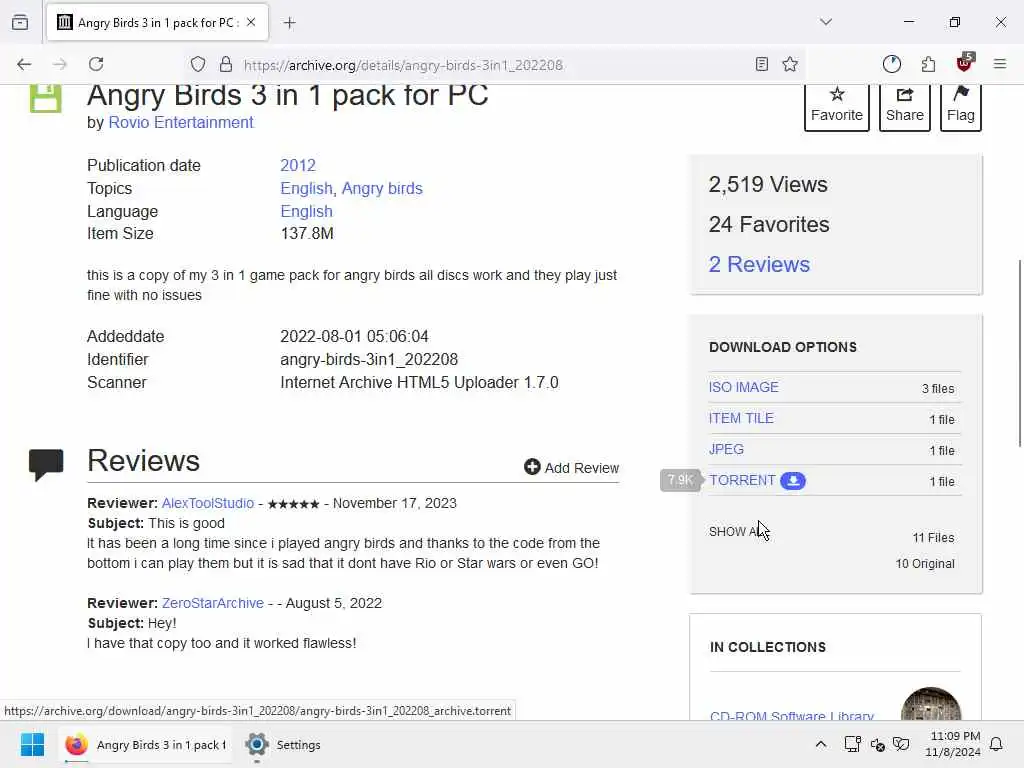Open the network status tray icon
This screenshot has width=1024, height=768.
[x=852, y=744]
